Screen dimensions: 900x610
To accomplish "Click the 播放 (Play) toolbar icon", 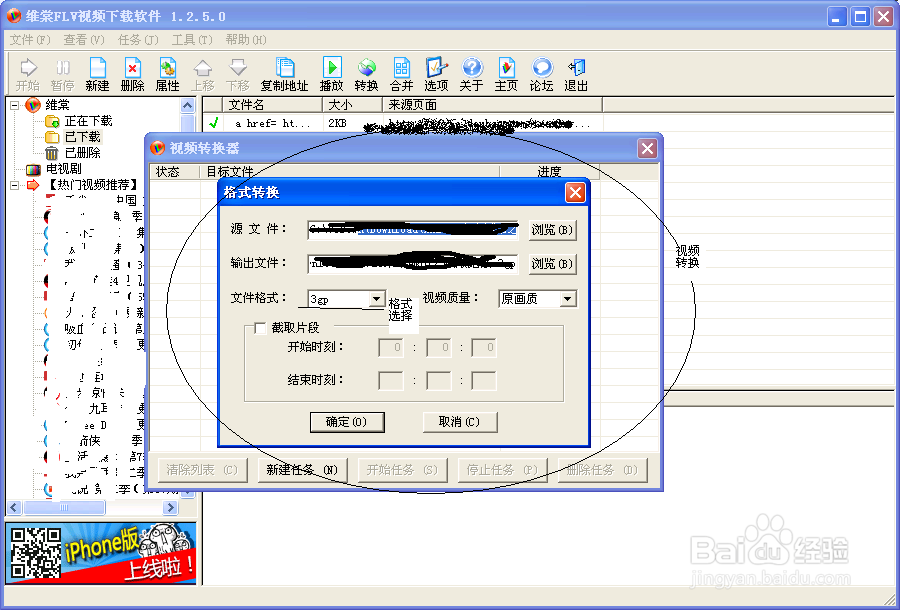I will [x=332, y=75].
